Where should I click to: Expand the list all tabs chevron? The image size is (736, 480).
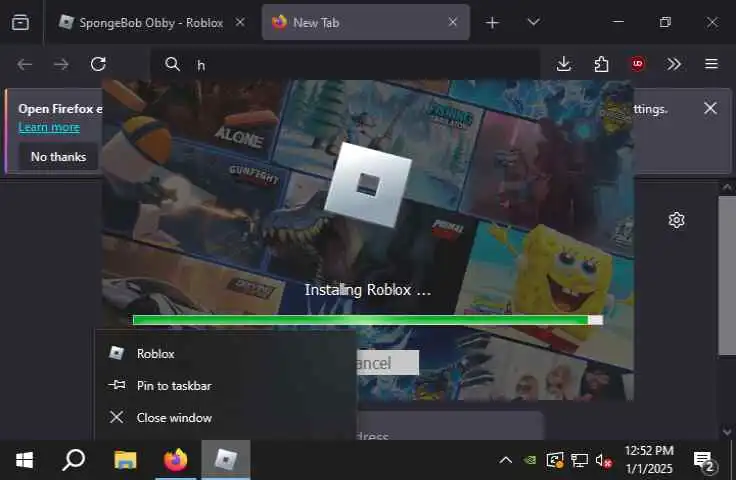point(533,22)
